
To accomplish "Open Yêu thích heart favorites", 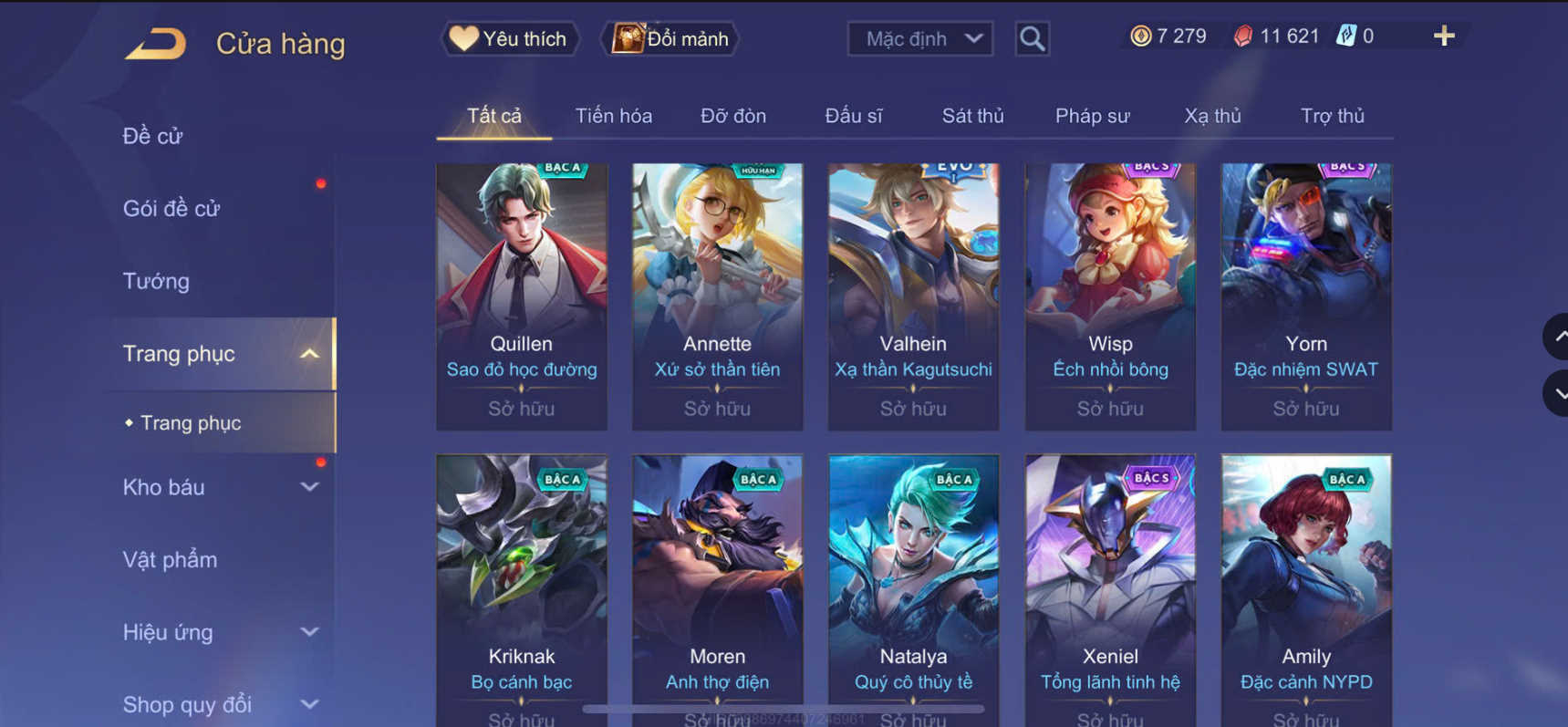I will pyautogui.click(x=509, y=38).
